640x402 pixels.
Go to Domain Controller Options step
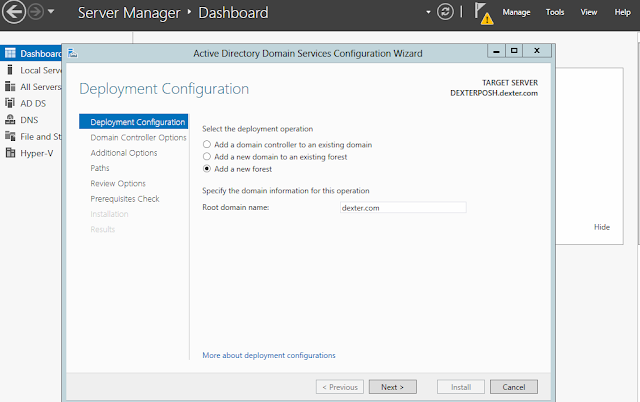pos(138,138)
